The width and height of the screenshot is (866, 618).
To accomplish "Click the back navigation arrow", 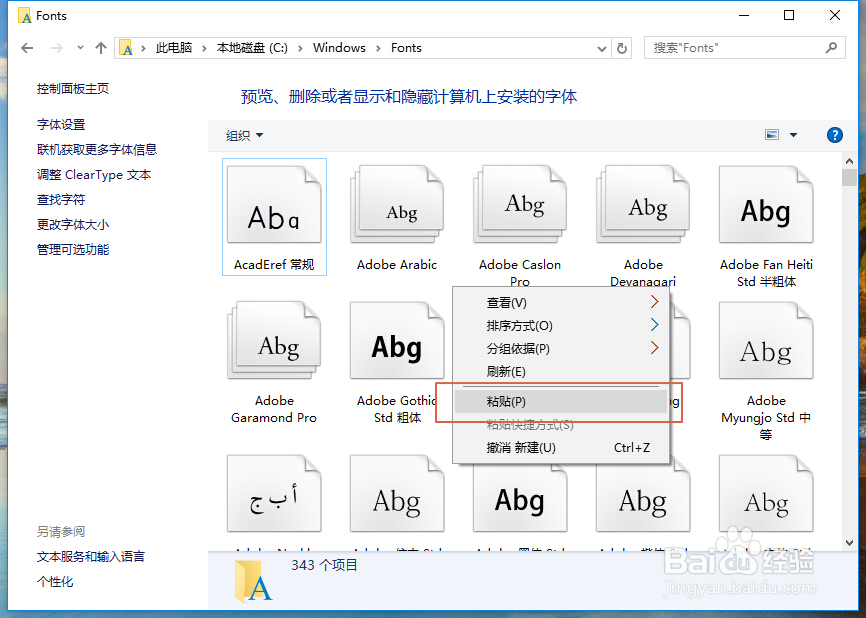I will pyautogui.click(x=27, y=48).
